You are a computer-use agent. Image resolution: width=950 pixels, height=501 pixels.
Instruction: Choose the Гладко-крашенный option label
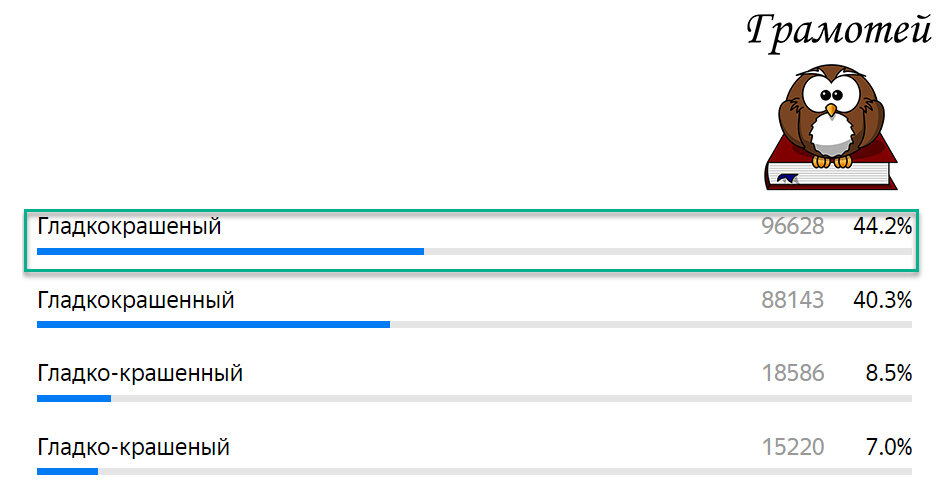coord(140,374)
